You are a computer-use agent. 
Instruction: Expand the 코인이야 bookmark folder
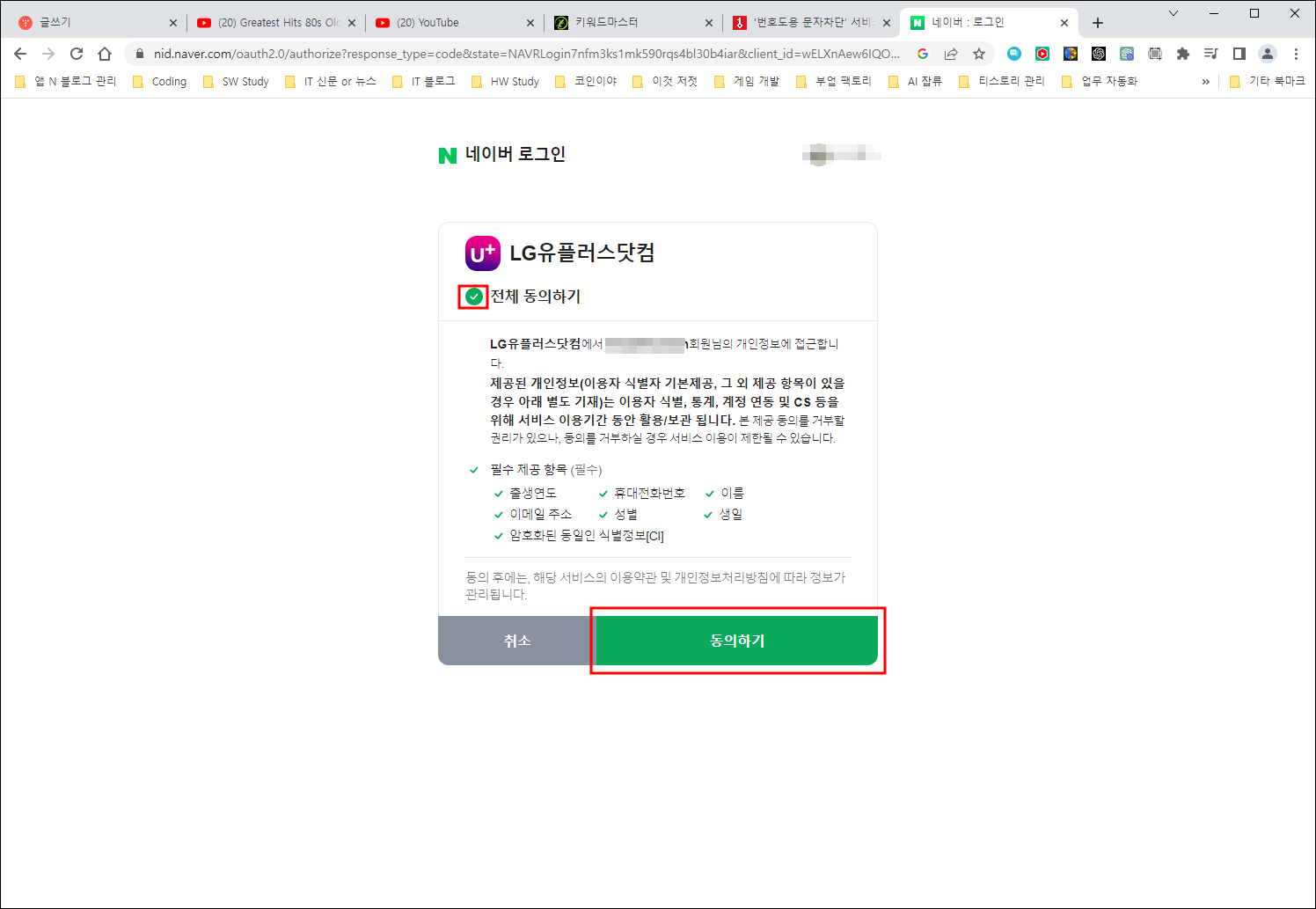586,82
